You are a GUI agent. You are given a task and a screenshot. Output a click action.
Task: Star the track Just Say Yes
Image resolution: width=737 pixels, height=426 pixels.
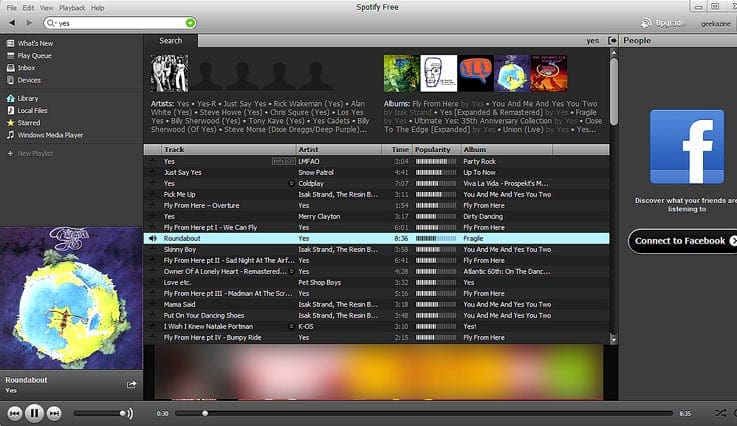click(153, 172)
